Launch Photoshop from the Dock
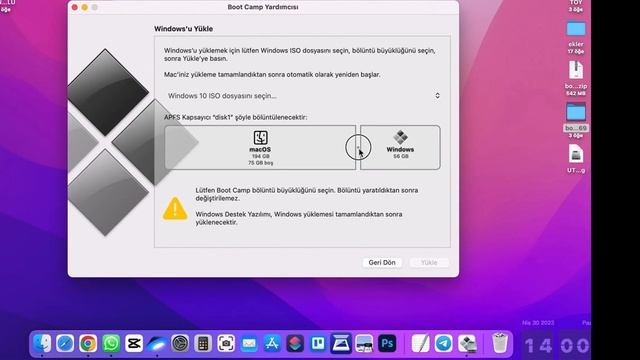The image size is (640, 360). (387, 343)
